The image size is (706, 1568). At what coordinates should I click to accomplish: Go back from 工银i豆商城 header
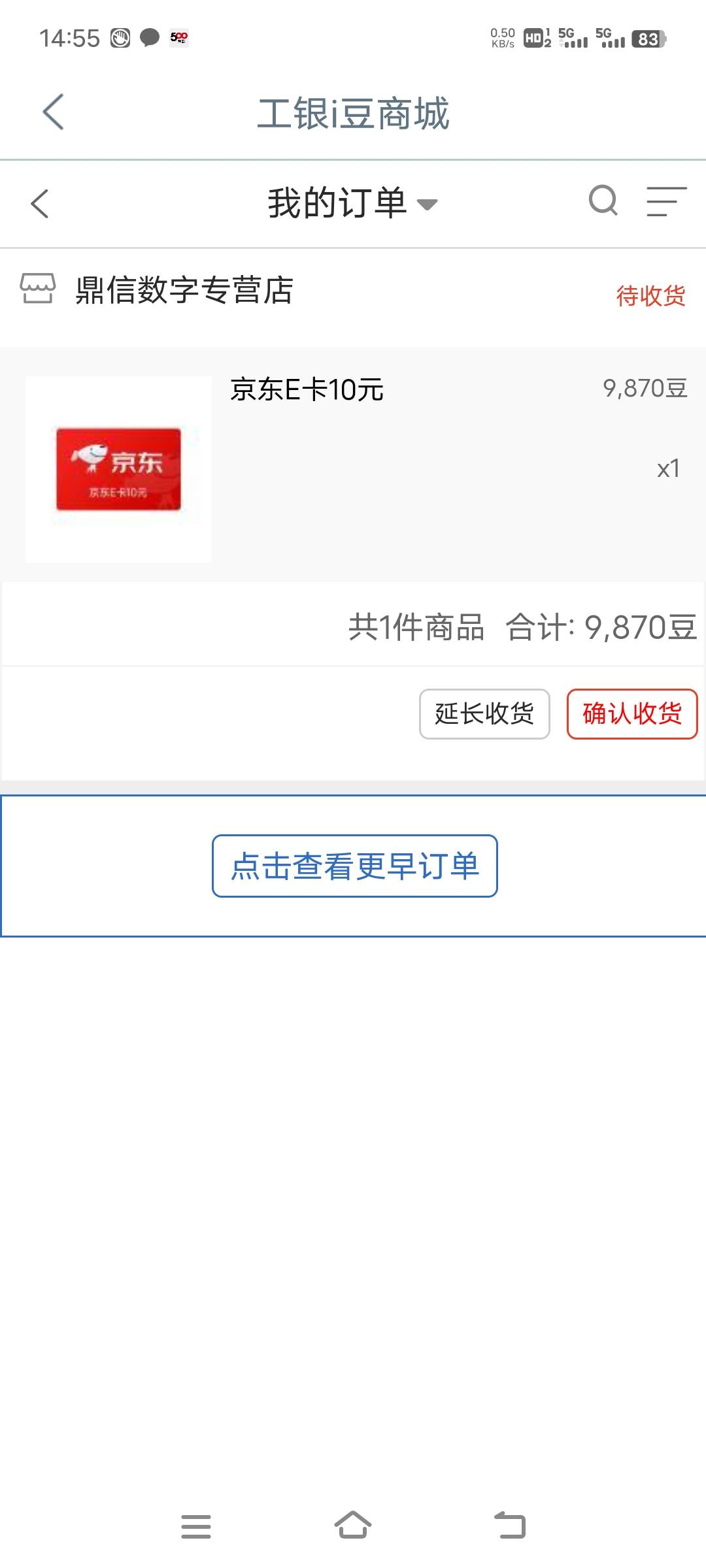53,112
